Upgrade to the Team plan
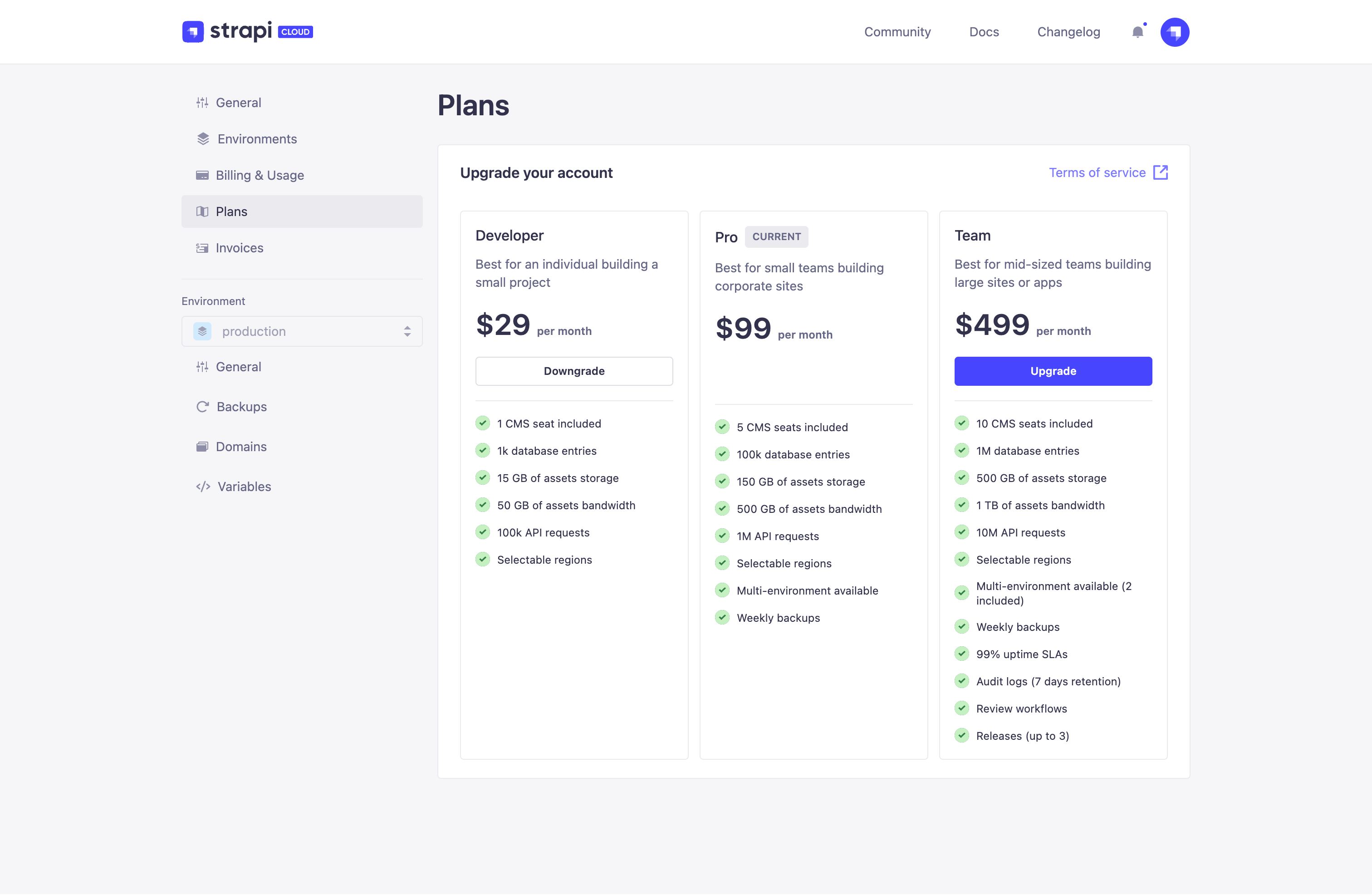This screenshot has height=895, width=1372. [x=1053, y=371]
